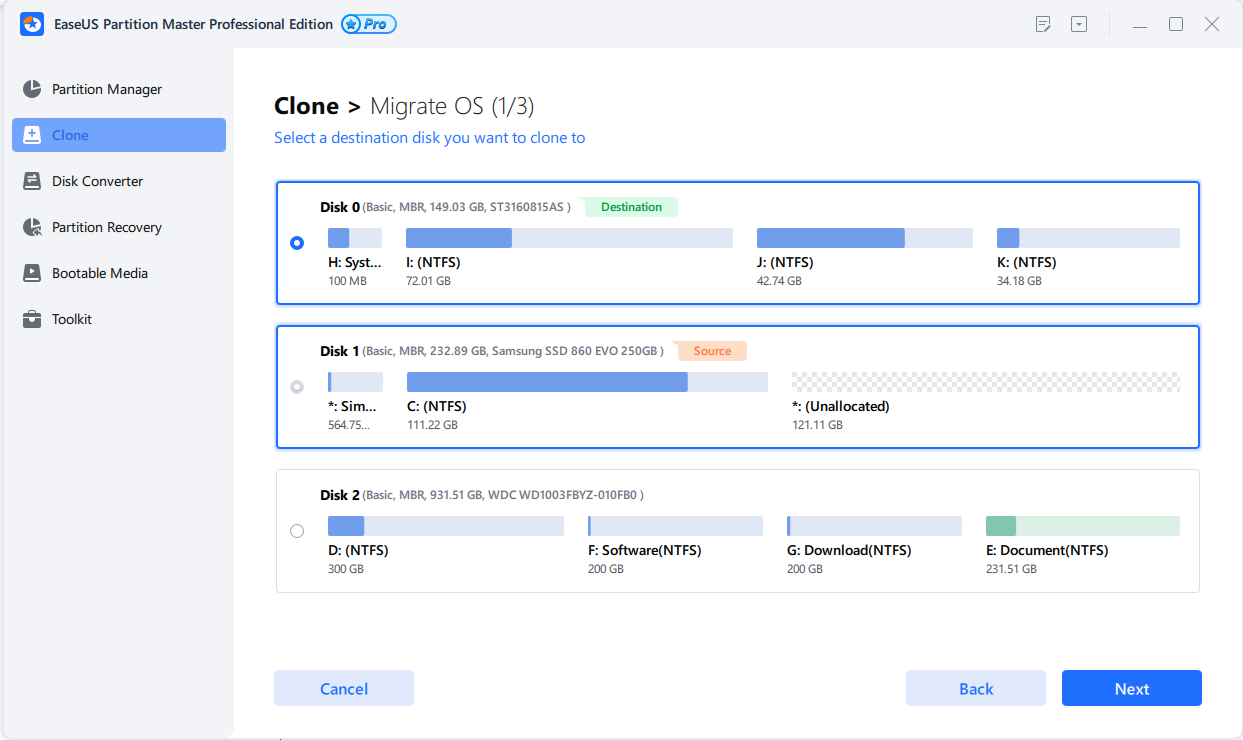Select the E: Document(NTFS) partition bar

1082,526
